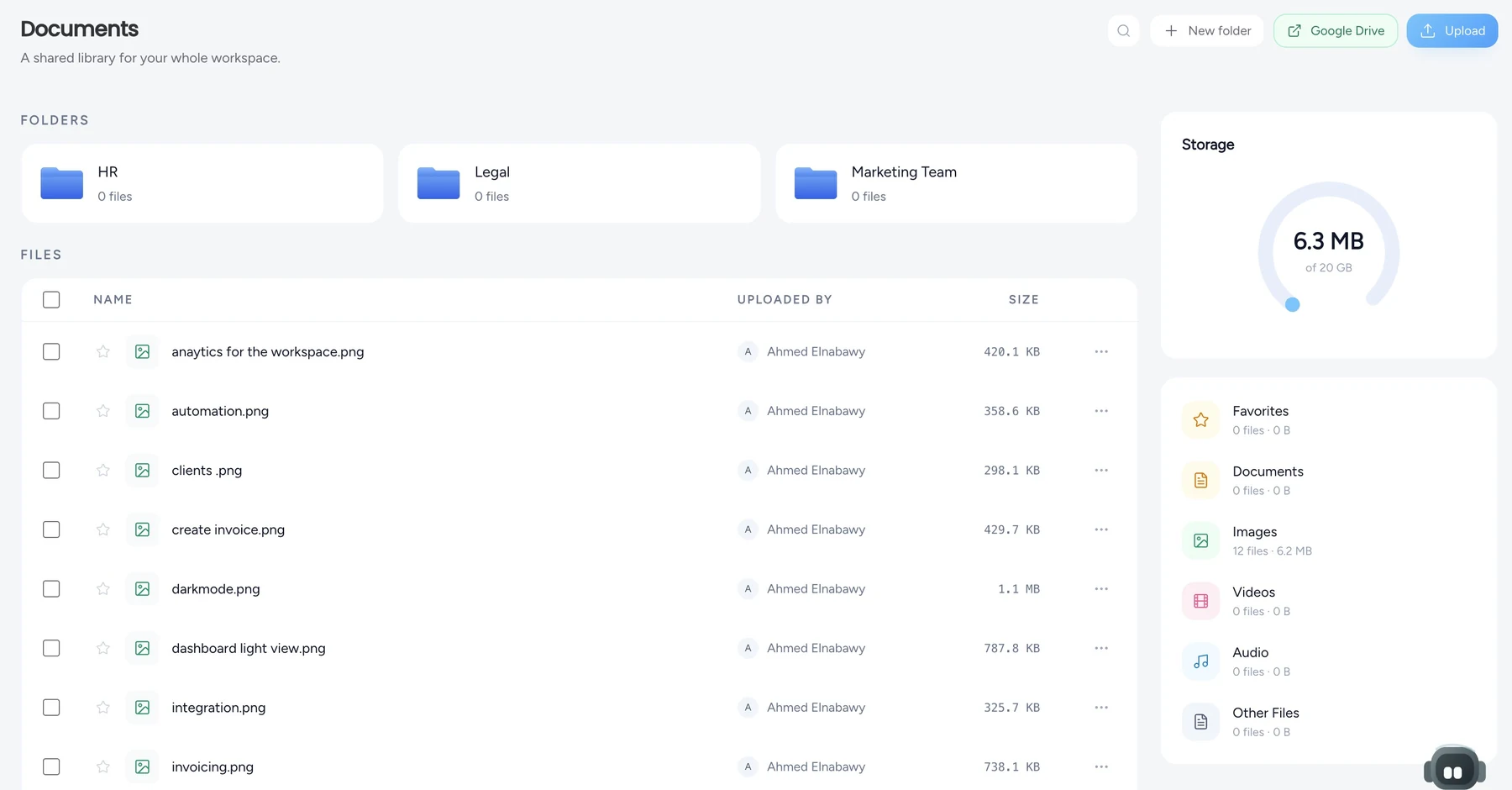Click the SIZE column header
1512x790 pixels.
1024,299
